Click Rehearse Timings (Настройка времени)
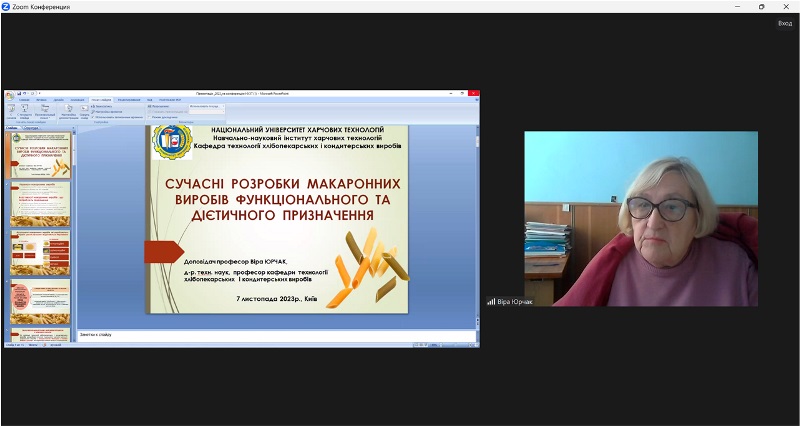The height and width of the screenshot is (426, 800). coord(108,112)
